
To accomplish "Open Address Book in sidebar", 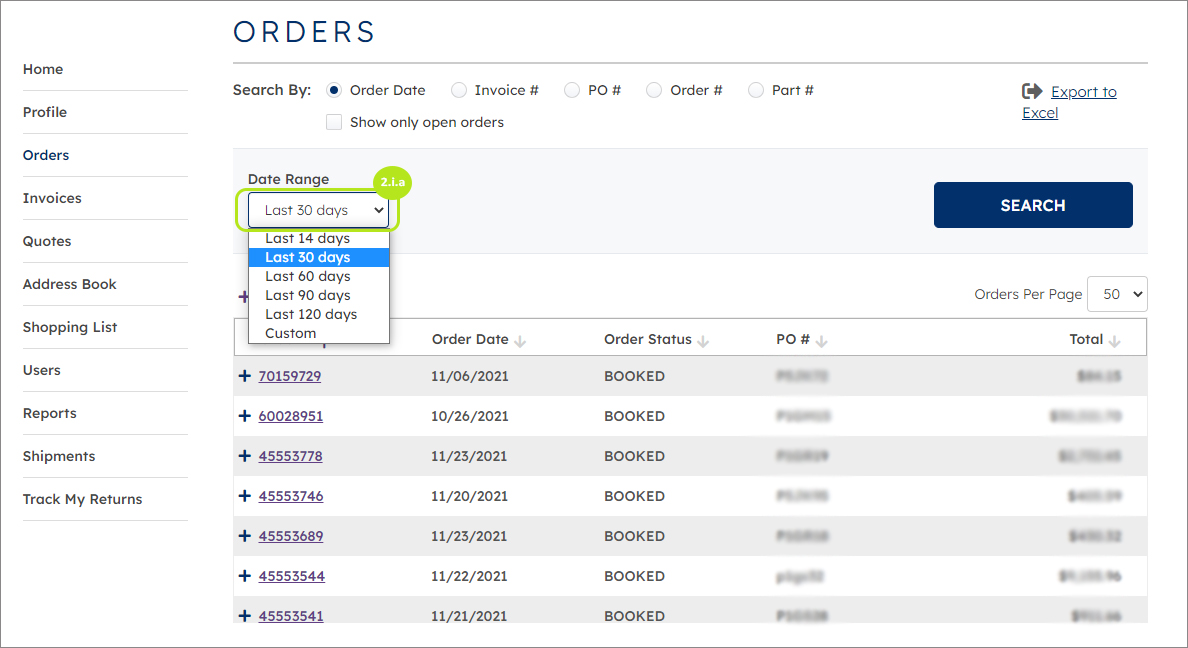I will 70,284.
